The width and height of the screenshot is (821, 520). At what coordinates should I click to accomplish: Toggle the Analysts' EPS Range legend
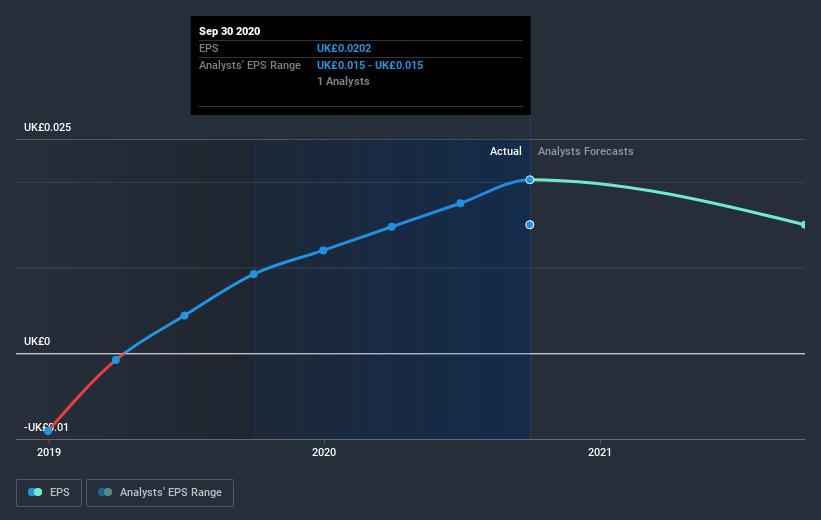pyautogui.click(x=160, y=492)
